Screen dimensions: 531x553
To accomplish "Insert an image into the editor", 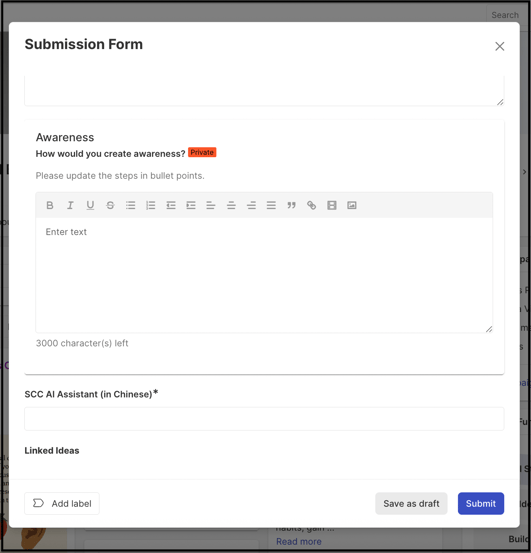I will [352, 205].
